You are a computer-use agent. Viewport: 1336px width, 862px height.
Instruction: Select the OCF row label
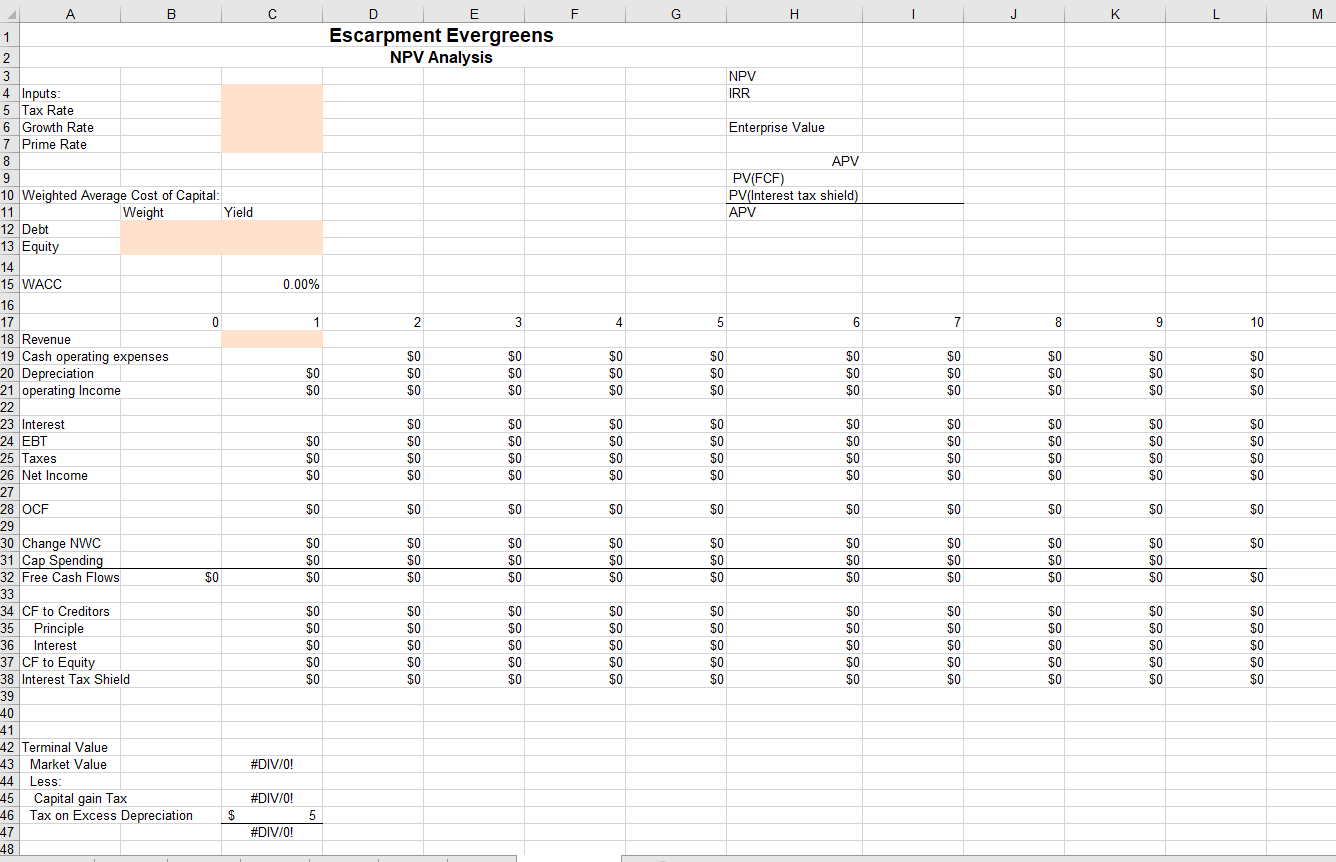35,509
